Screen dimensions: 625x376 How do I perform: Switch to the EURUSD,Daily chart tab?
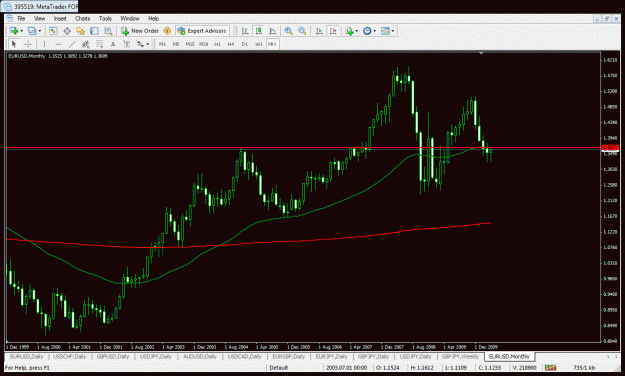click(x=27, y=356)
